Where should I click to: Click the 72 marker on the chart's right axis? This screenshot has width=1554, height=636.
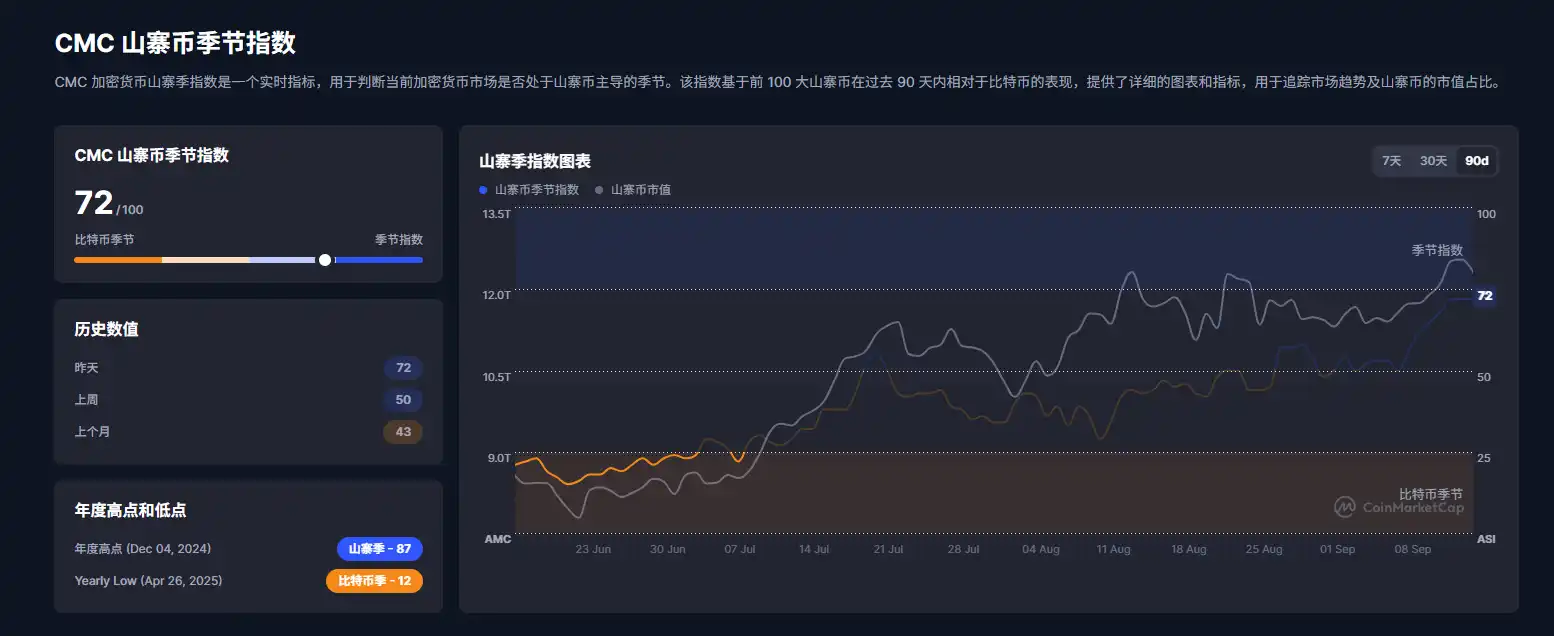pyautogui.click(x=1484, y=295)
